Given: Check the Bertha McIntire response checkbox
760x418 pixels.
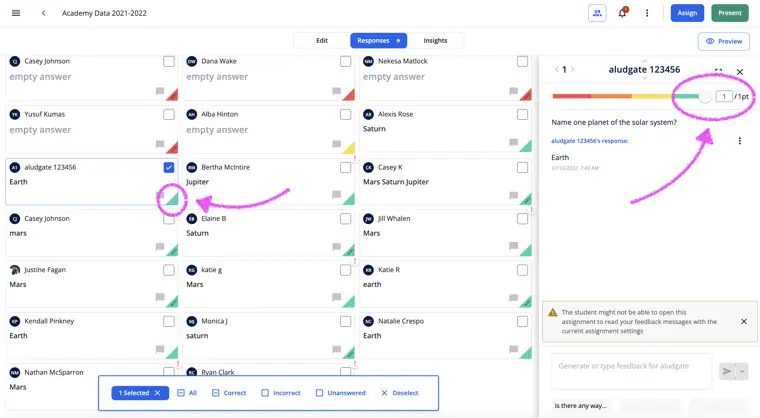Looking at the screenshot, I should pos(346,167).
